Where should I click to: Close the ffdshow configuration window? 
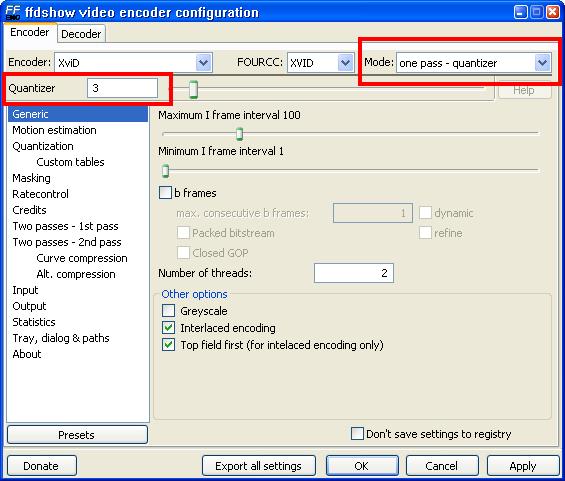point(552,12)
